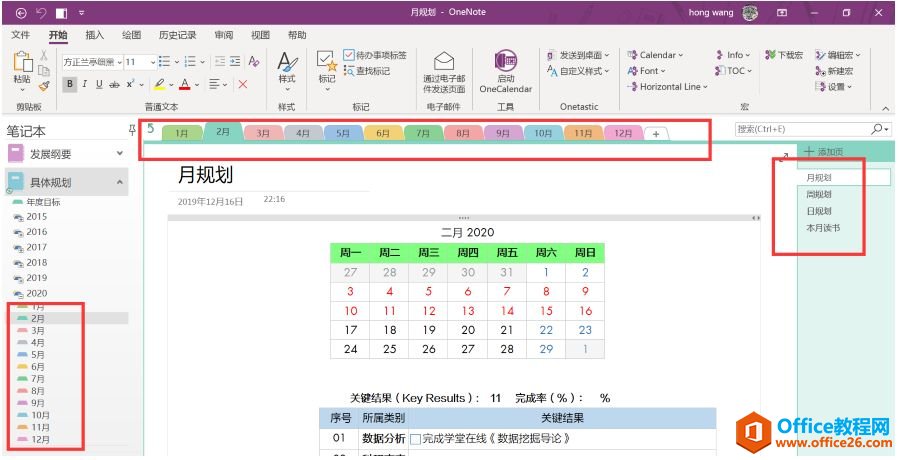This screenshot has height=460, width=899.
Task: Open the 2019 section group
Action: pyautogui.click(x=36, y=278)
